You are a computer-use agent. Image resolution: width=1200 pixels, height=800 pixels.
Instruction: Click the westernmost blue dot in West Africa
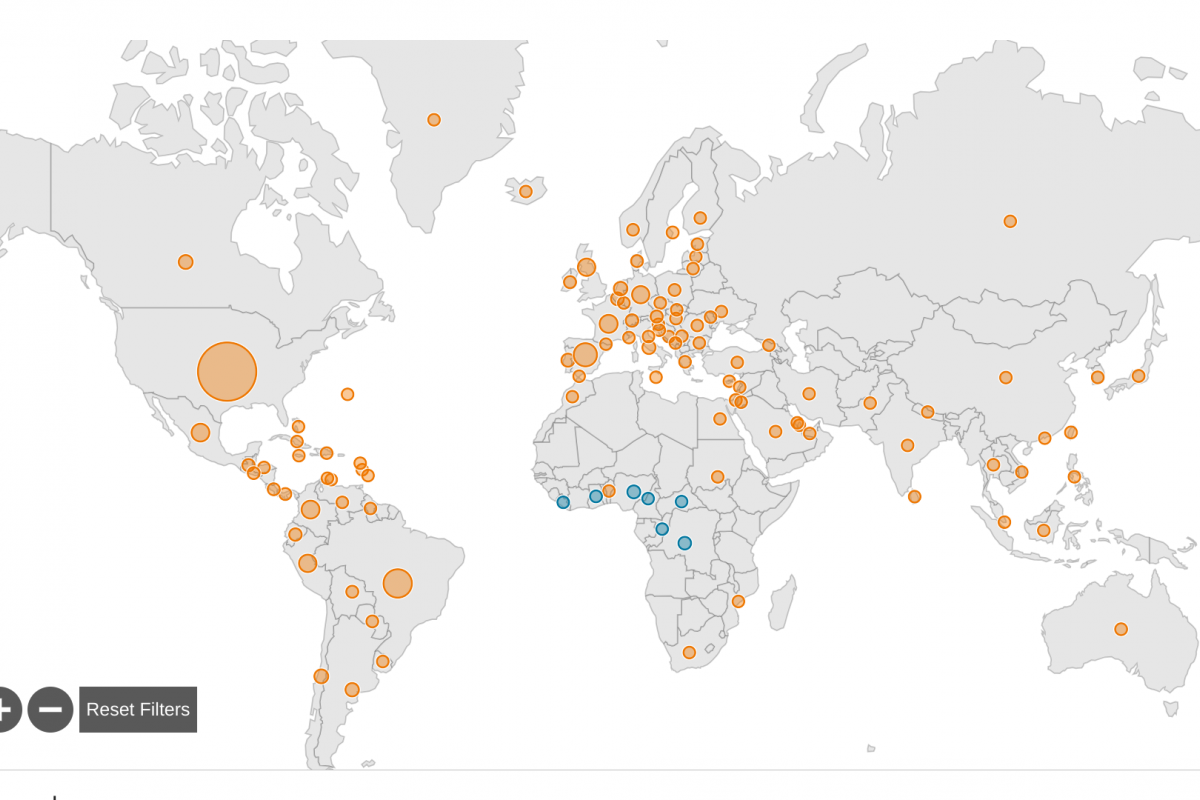tap(563, 502)
